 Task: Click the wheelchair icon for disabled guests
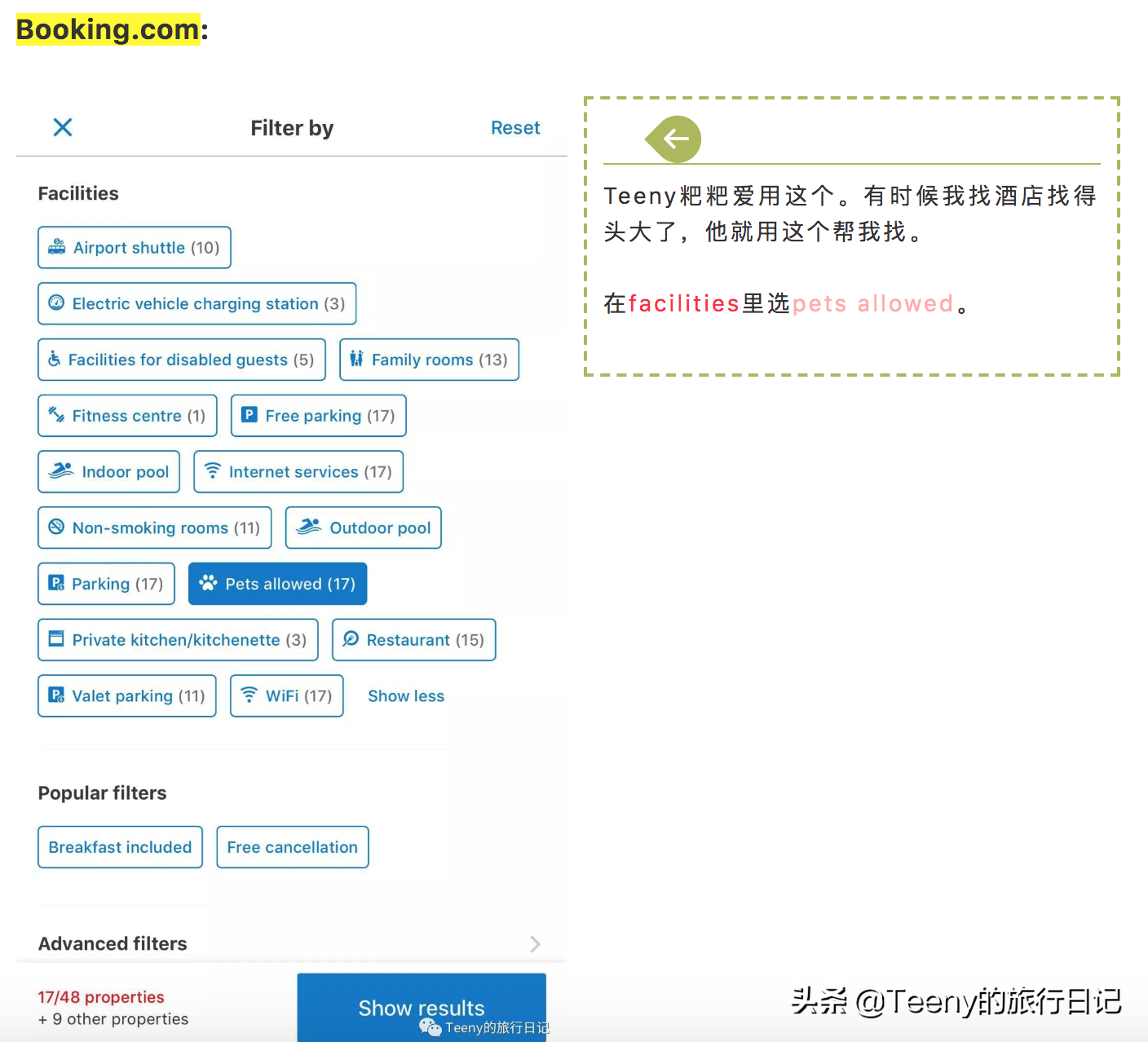(54, 360)
